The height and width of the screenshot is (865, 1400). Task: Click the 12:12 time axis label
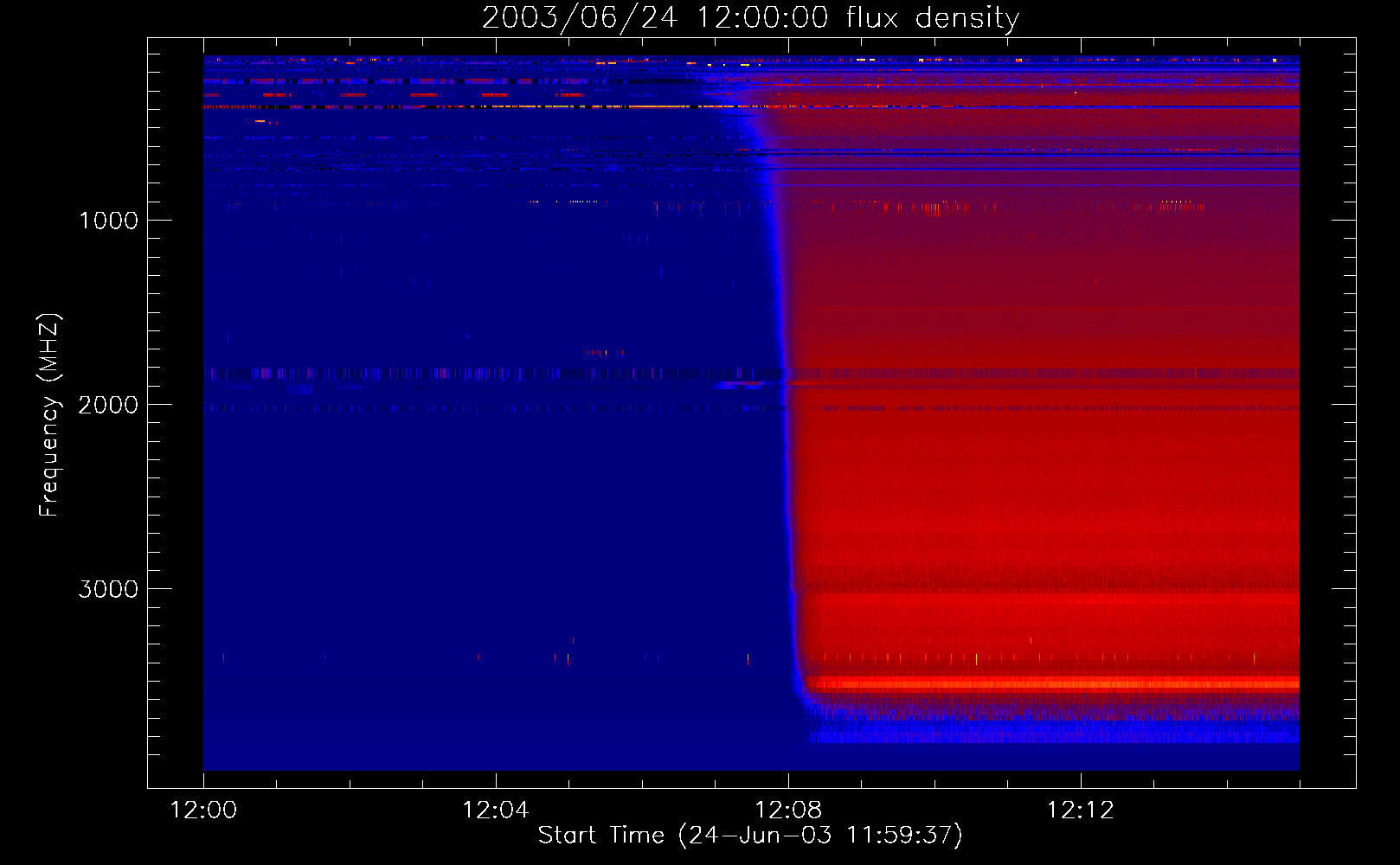point(1081,811)
